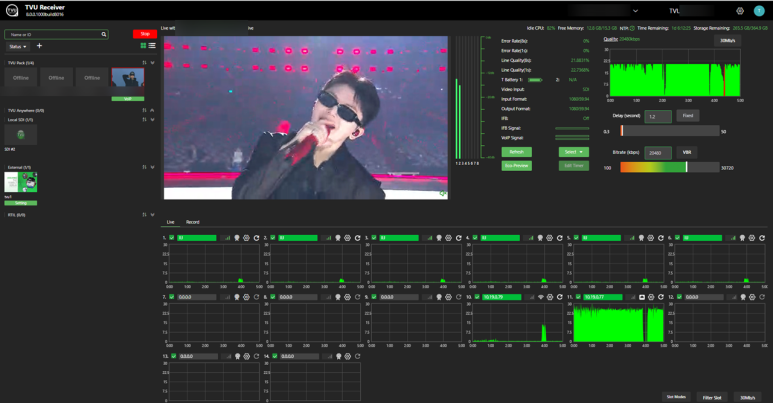Screen dimensions: 773x403
Task: Sort the Local SDI group
Action: coord(144,119)
